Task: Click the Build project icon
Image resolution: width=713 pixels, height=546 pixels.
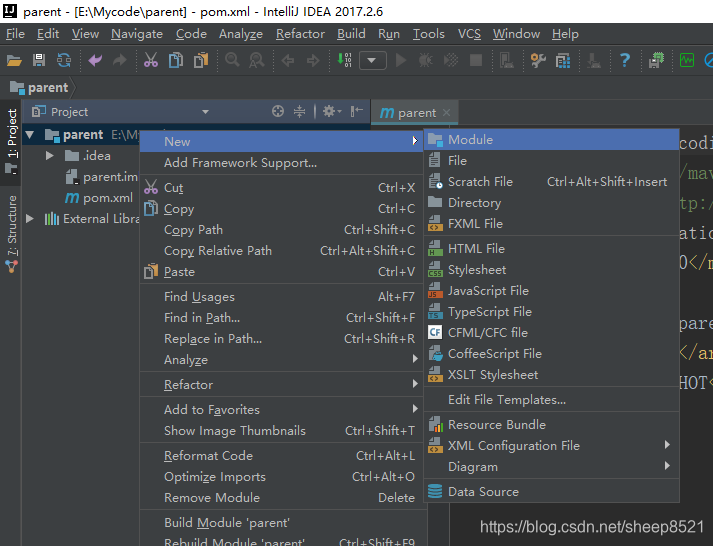Action: (x=344, y=60)
